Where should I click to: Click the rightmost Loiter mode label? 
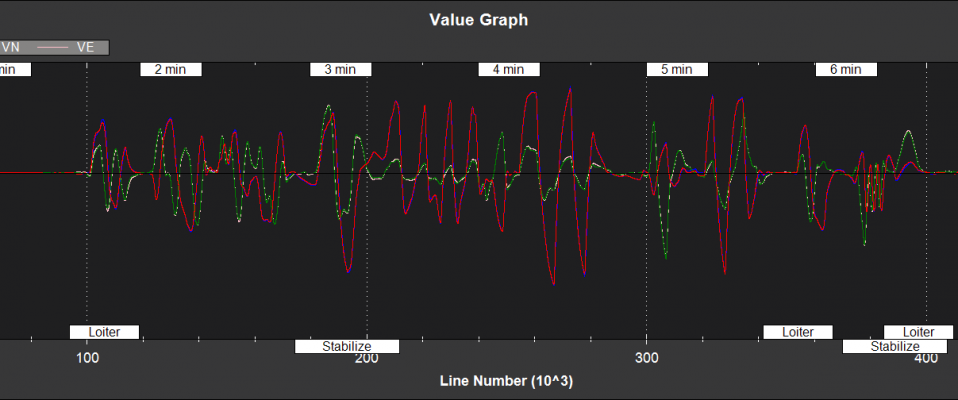918,332
